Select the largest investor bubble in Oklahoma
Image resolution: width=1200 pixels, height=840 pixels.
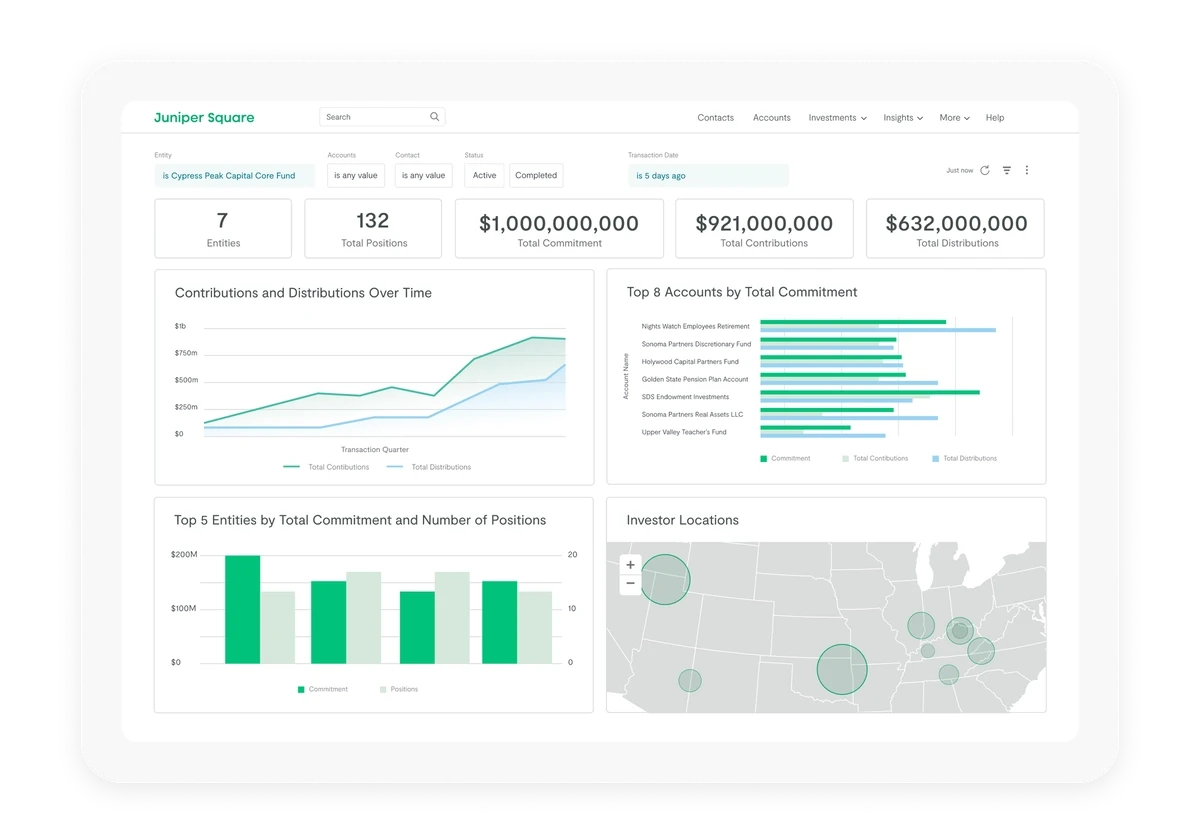[843, 668]
